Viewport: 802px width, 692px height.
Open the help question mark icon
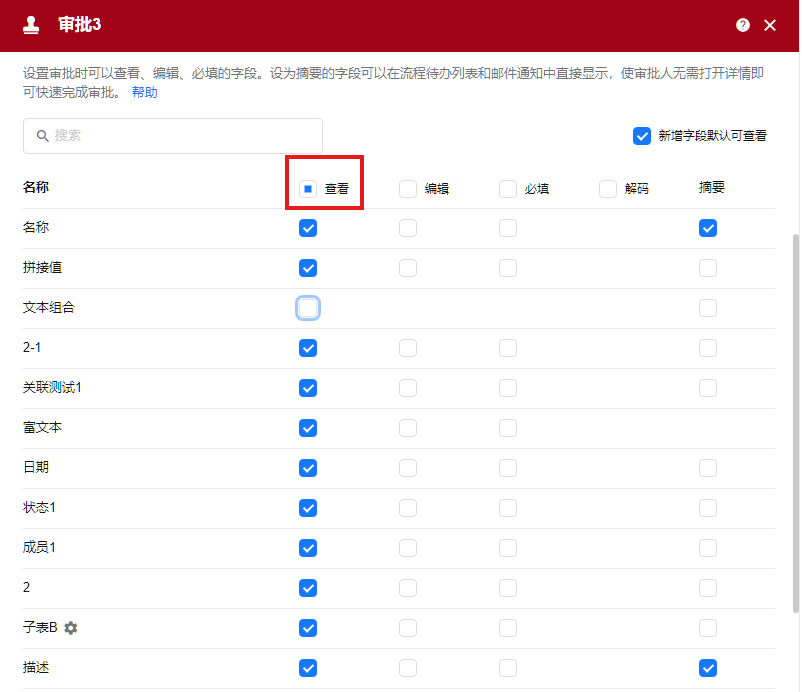743,25
